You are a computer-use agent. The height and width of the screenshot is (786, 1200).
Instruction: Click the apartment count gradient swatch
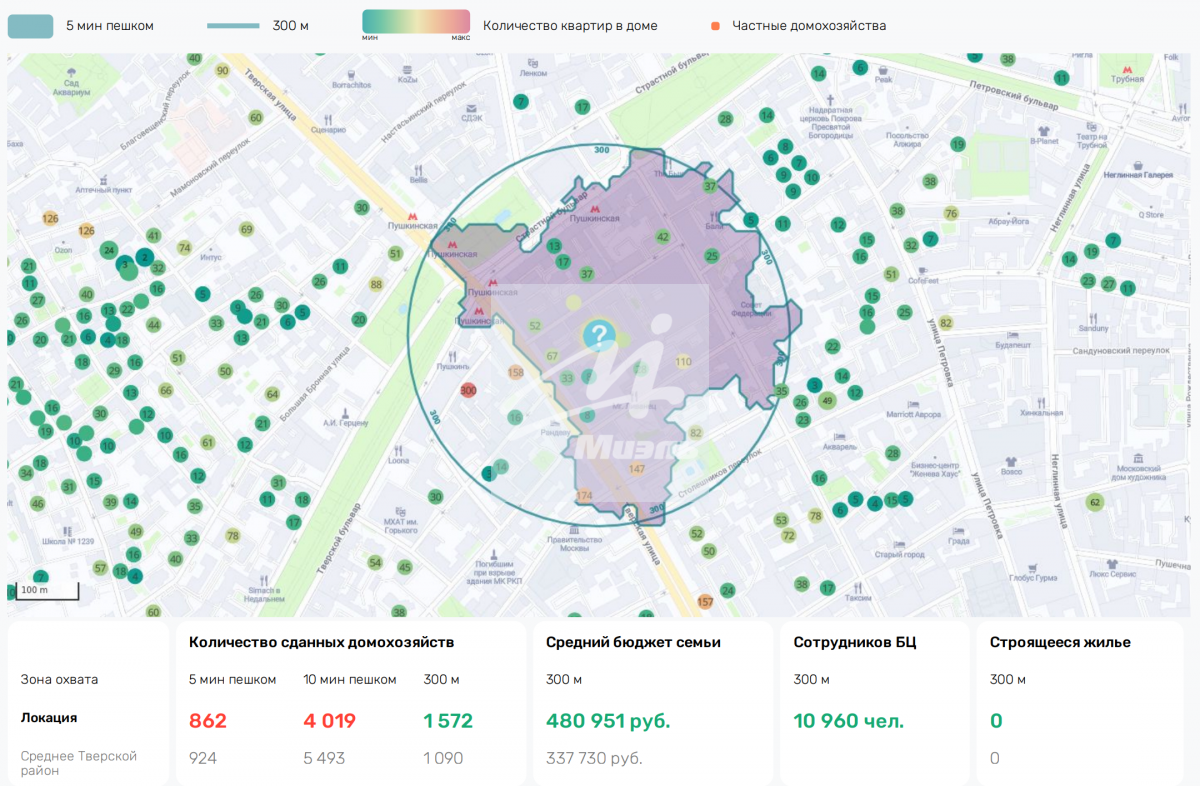point(416,22)
